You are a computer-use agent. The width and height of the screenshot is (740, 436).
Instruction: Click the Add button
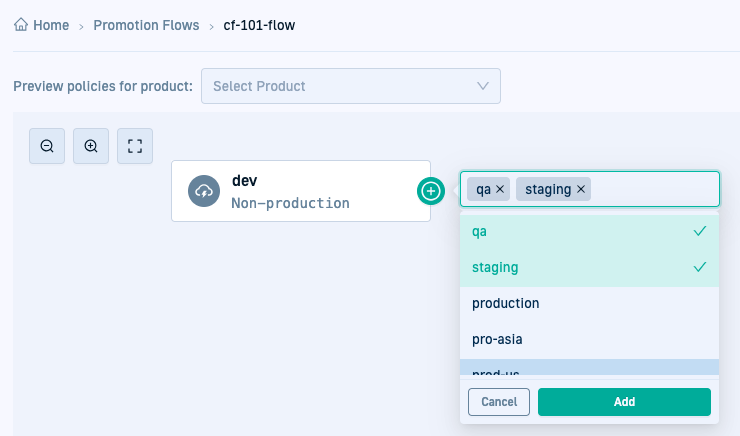(x=624, y=402)
